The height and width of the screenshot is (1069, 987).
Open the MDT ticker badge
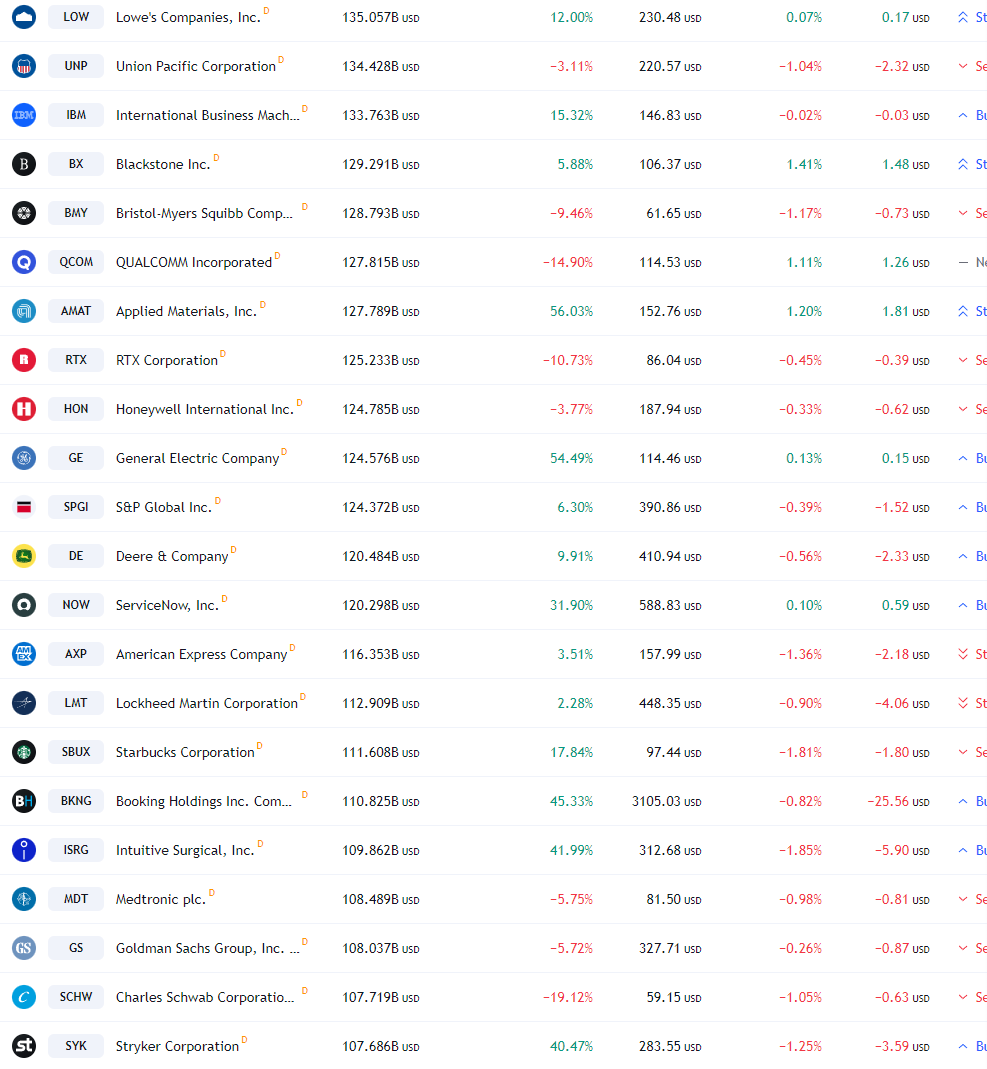point(76,899)
